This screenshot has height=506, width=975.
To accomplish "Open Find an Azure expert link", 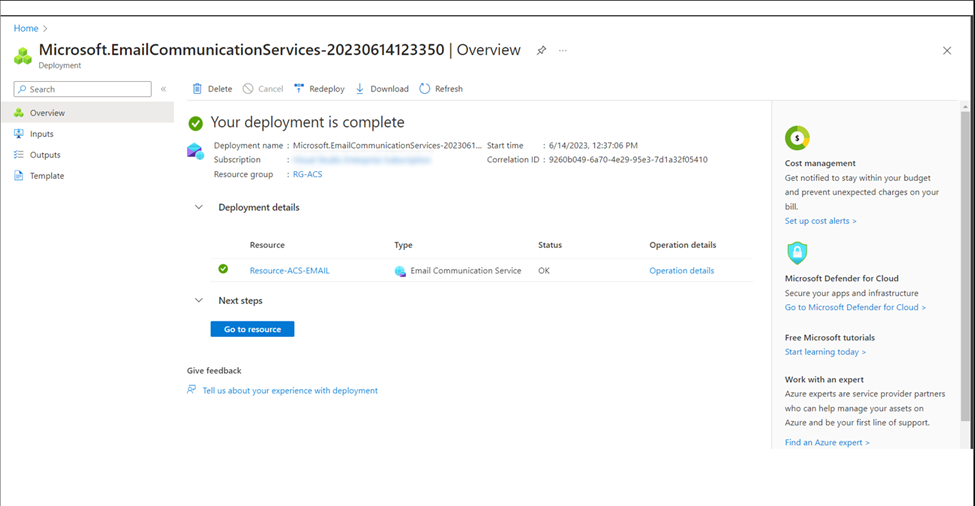I will (827, 443).
